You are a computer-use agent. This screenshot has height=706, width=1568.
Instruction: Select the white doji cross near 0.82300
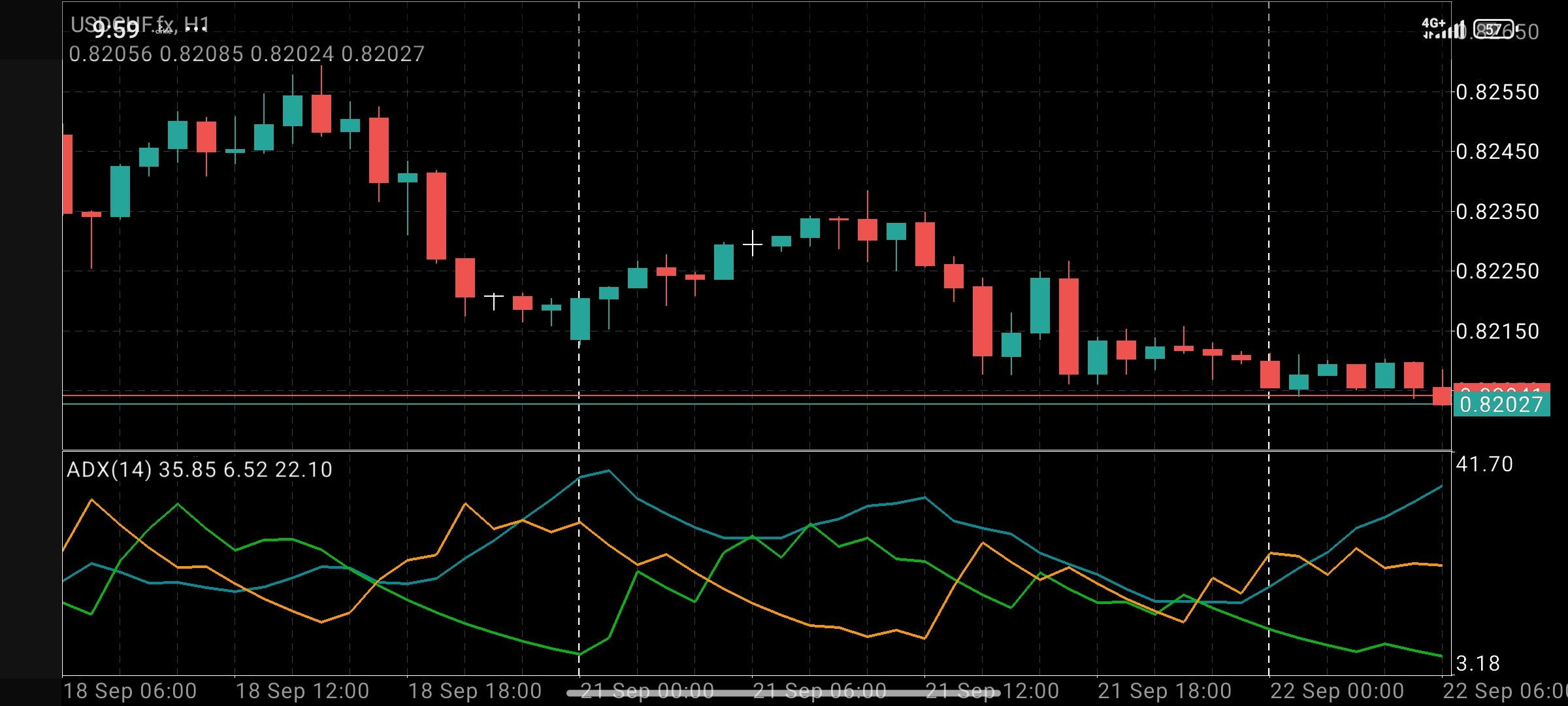tap(752, 245)
